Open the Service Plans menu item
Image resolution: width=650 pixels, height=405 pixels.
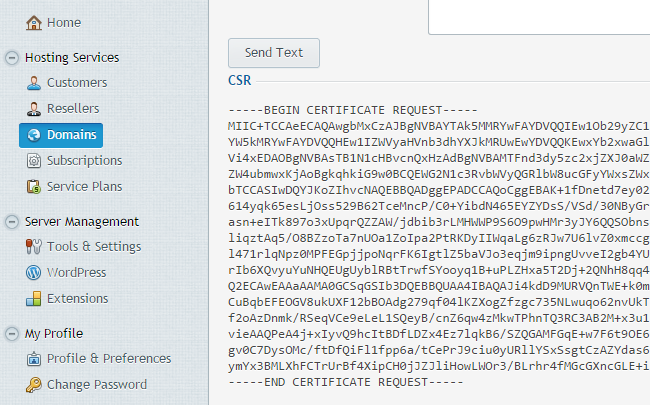click(x=84, y=187)
